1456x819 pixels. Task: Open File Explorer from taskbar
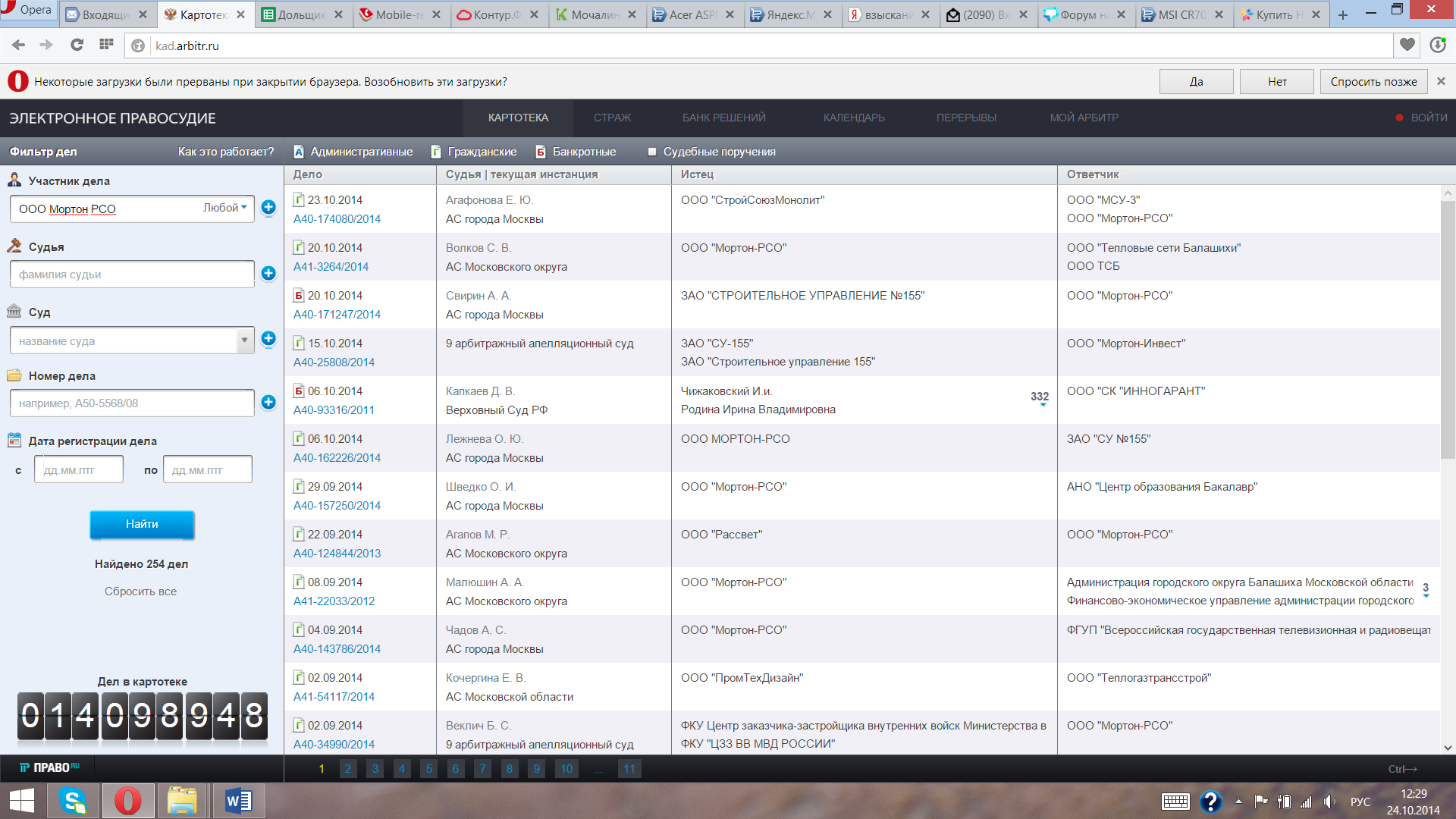point(182,801)
